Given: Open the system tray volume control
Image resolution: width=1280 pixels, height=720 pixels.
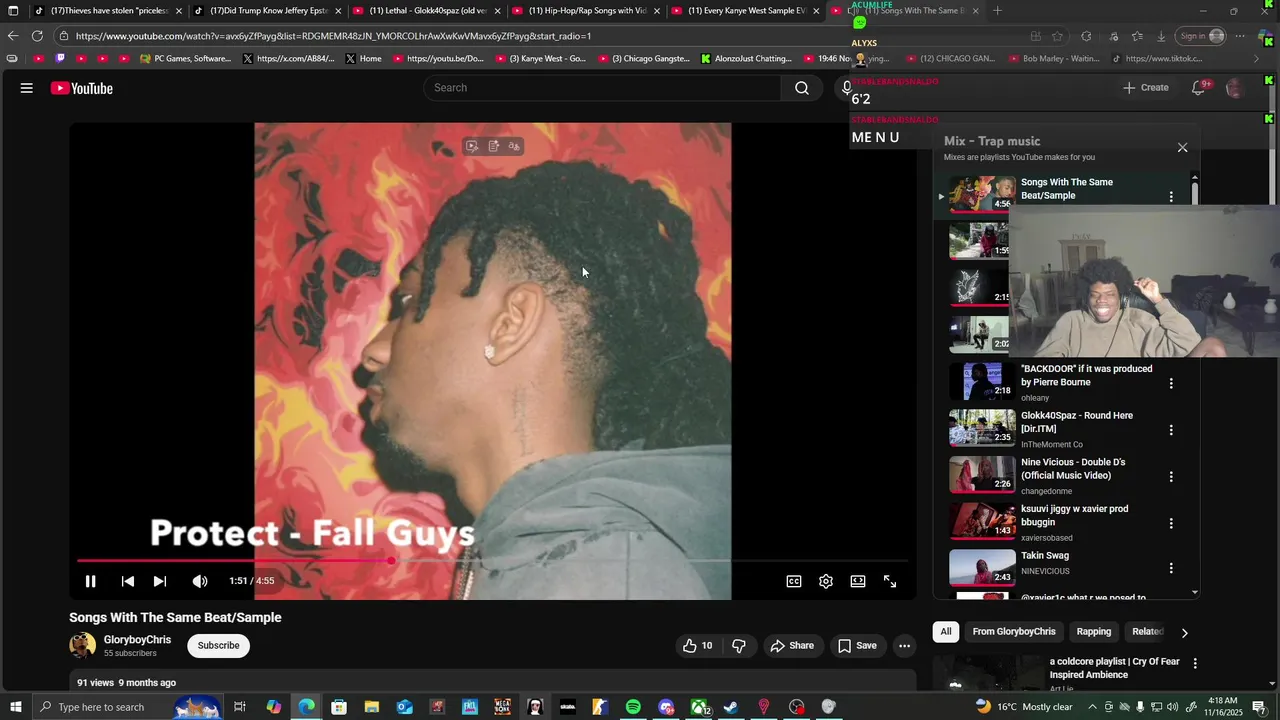Looking at the screenshot, I should [x=1172, y=707].
